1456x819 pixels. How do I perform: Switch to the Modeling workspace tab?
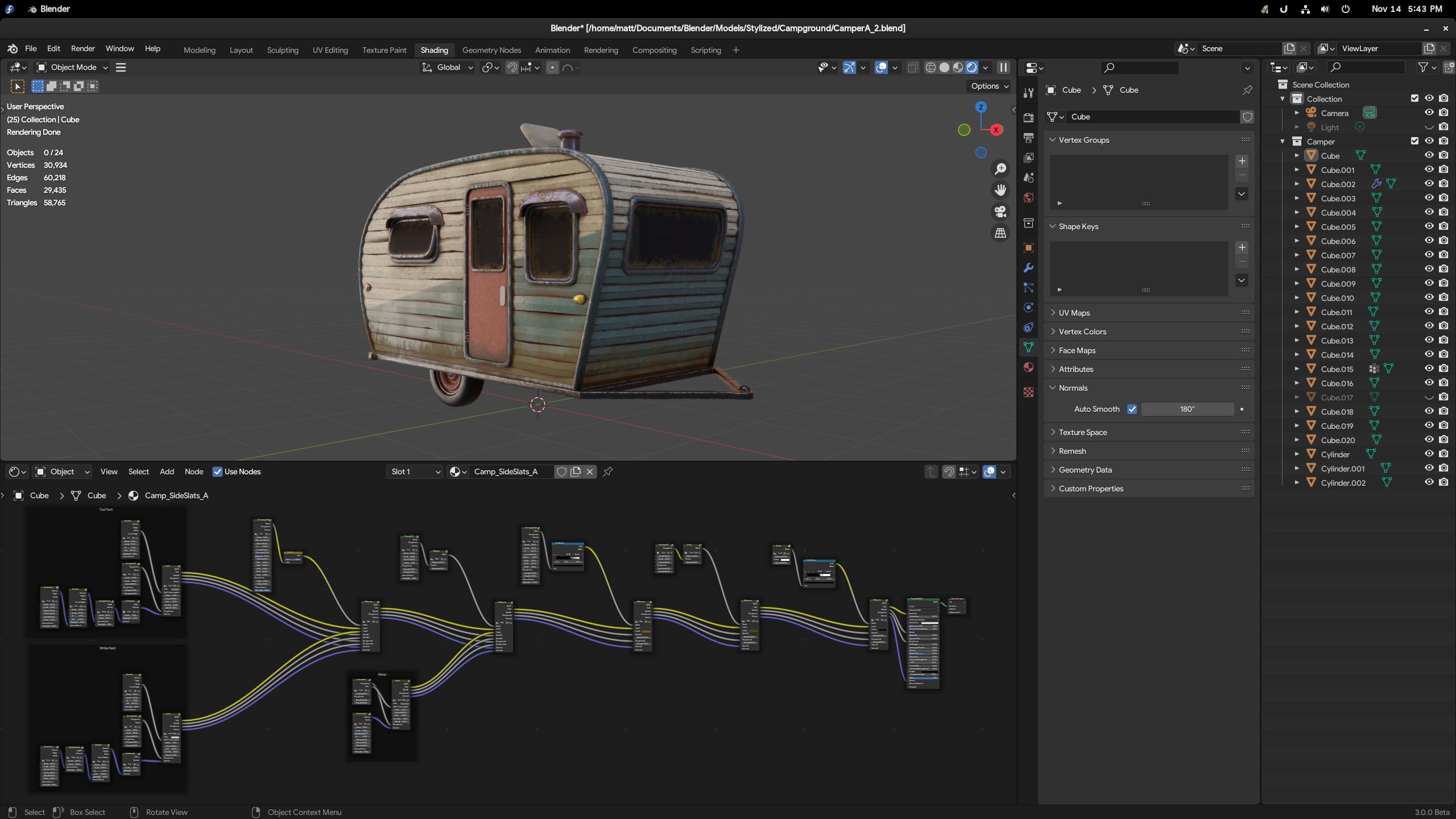click(200, 50)
